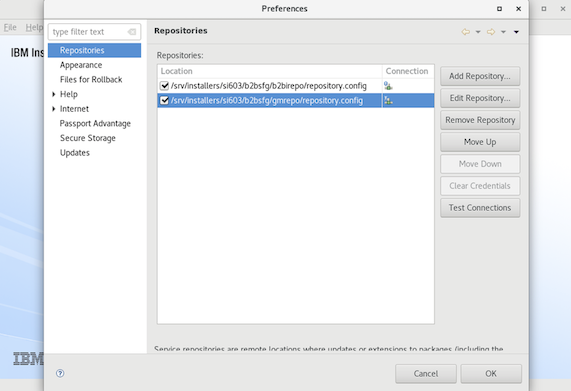Click the Add Repository button
The height and width of the screenshot is (391, 571).
coord(480,76)
